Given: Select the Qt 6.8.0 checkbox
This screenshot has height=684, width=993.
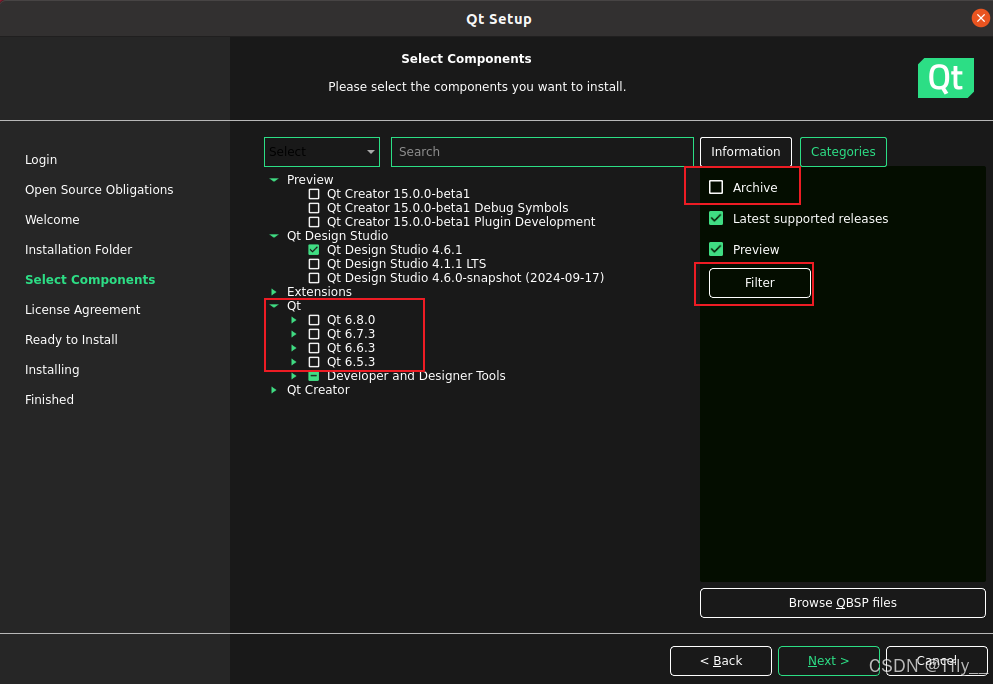Looking at the screenshot, I should (x=313, y=320).
